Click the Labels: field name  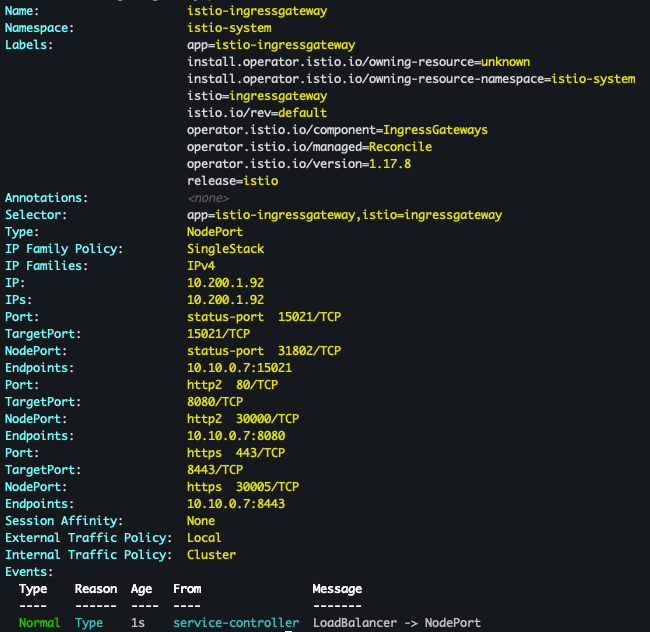29,45
